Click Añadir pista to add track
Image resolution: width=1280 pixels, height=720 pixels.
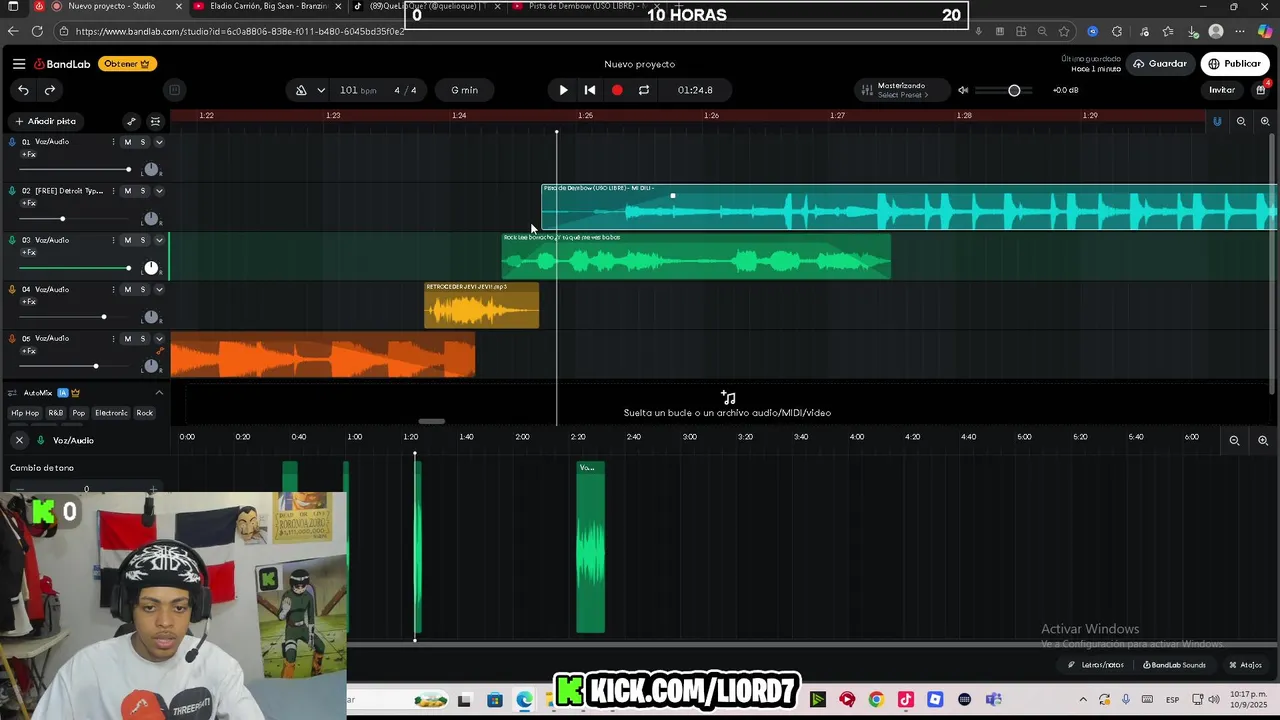pyautogui.click(x=46, y=121)
